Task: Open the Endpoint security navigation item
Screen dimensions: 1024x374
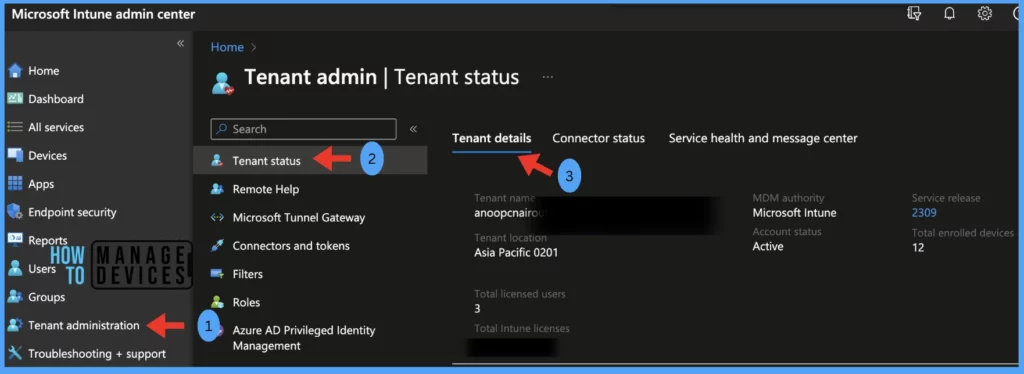Action: 72,212
